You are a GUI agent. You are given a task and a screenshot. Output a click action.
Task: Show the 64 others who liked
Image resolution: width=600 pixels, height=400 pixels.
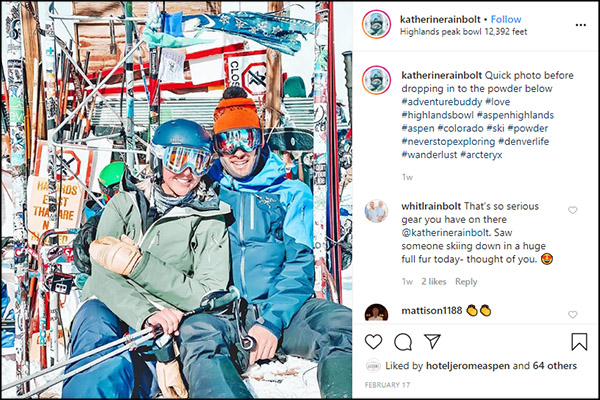[x=554, y=366]
